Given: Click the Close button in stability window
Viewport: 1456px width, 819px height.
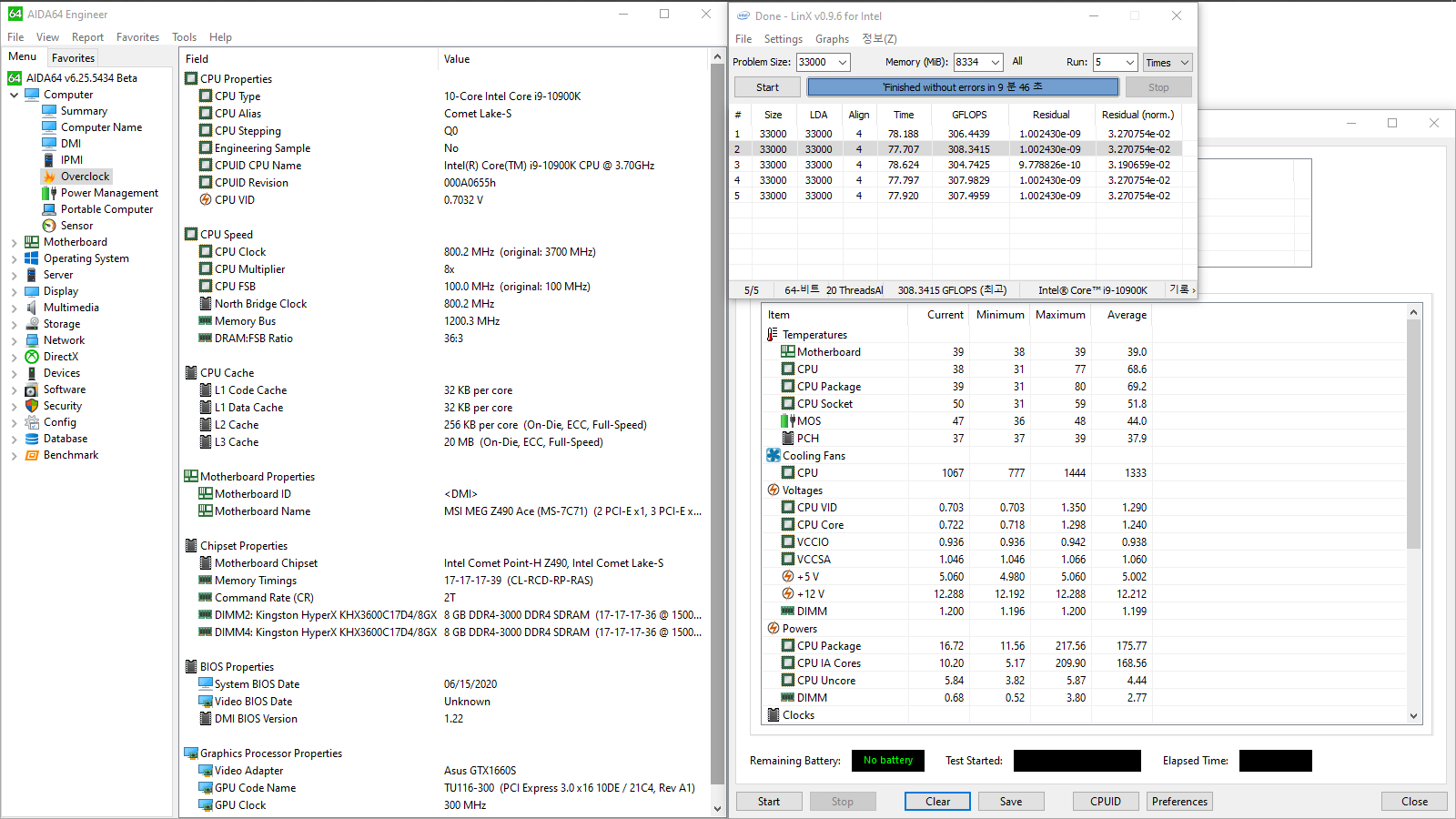Looking at the screenshot, I should point(1414,802).
